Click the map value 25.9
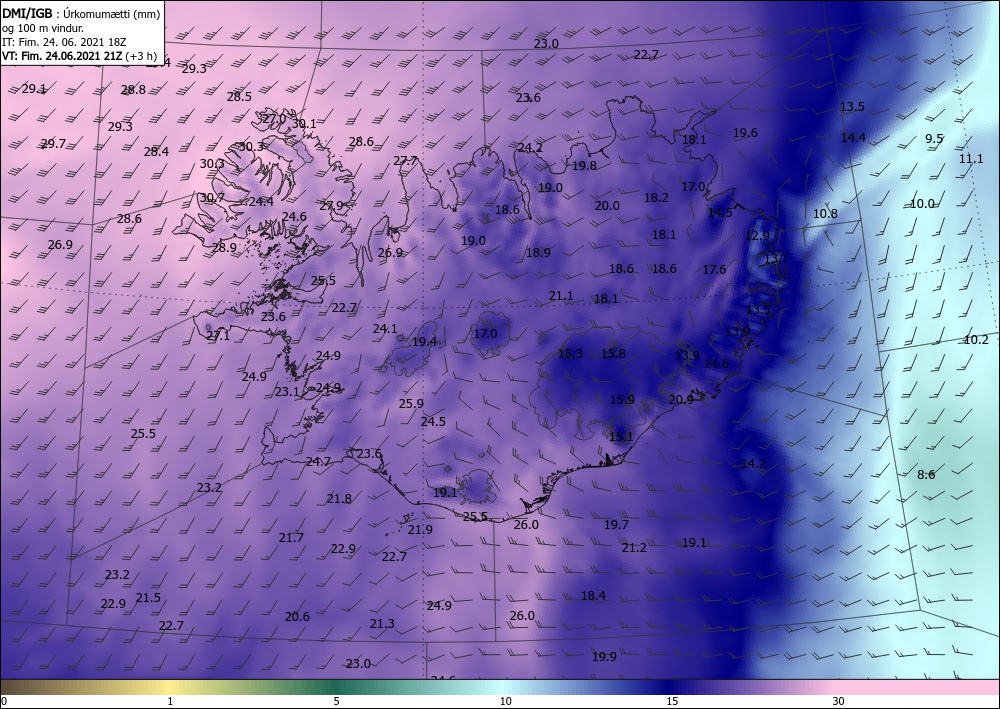Screen dimensions: 1000x709 click(411, 404)
